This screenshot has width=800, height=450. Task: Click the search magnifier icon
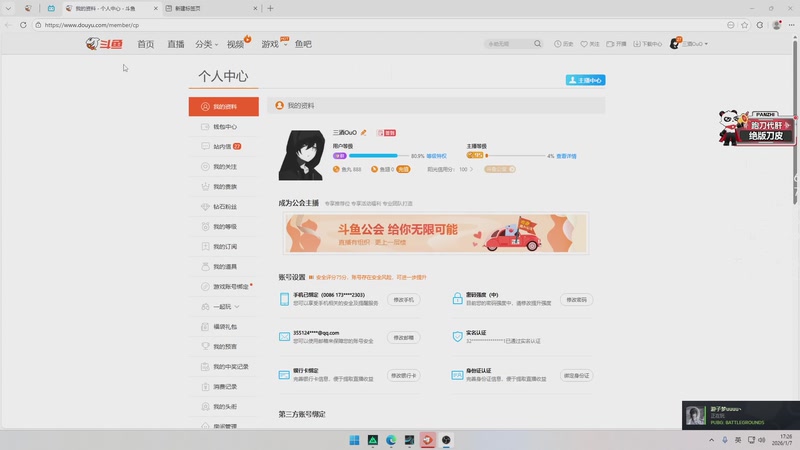click(x=538, y=44)
